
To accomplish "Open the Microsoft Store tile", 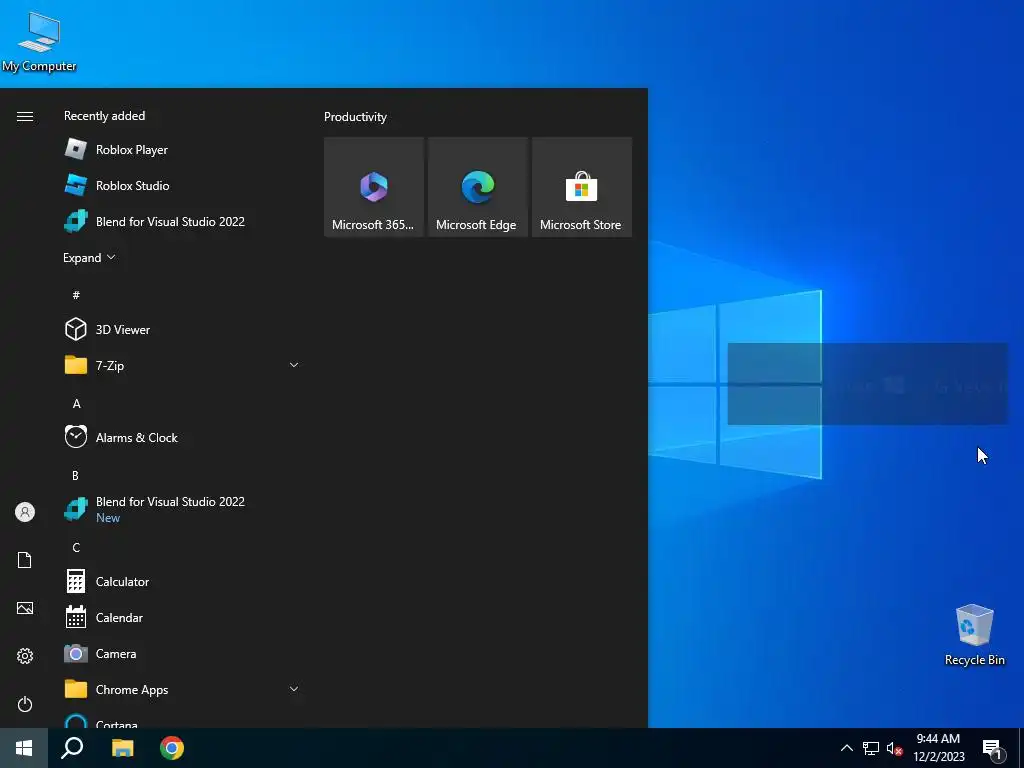I will pos(581,187).
